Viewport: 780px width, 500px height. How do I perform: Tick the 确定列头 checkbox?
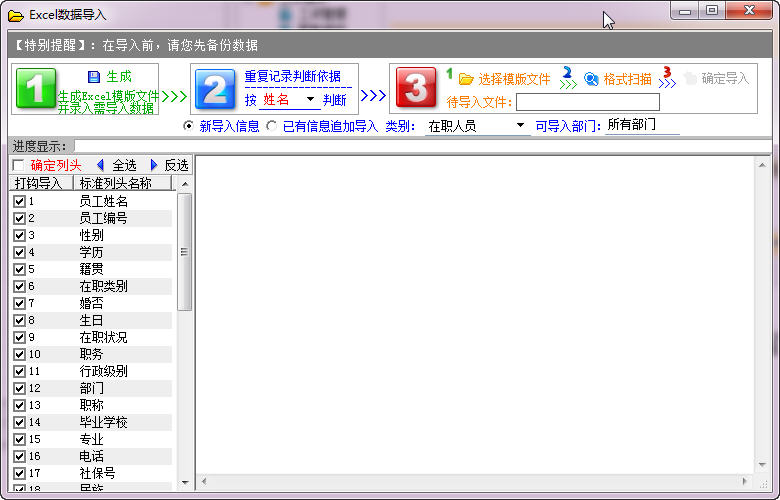19,165
